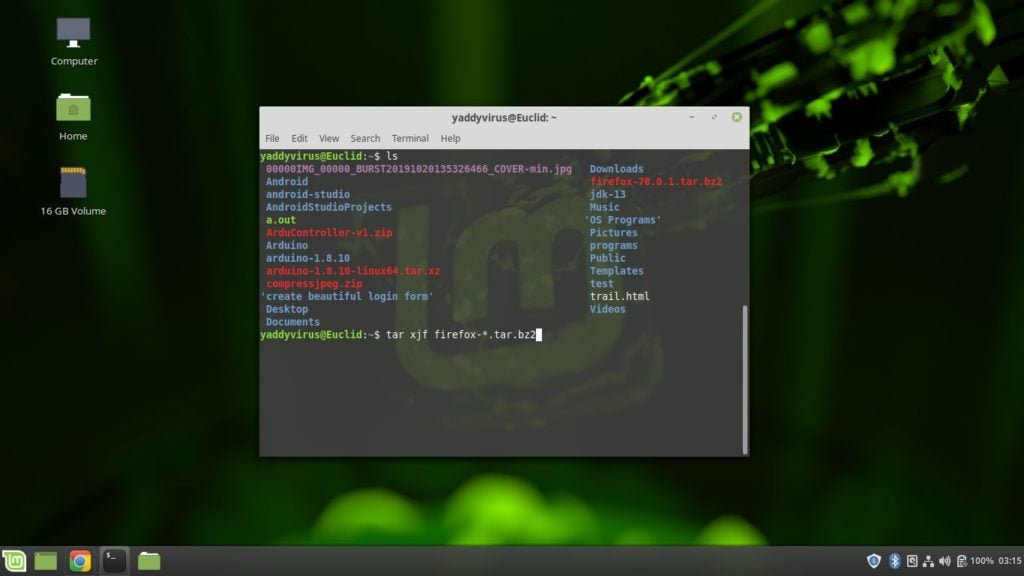Close the terminal window
1024x576 pixels.
coord(737,117)
